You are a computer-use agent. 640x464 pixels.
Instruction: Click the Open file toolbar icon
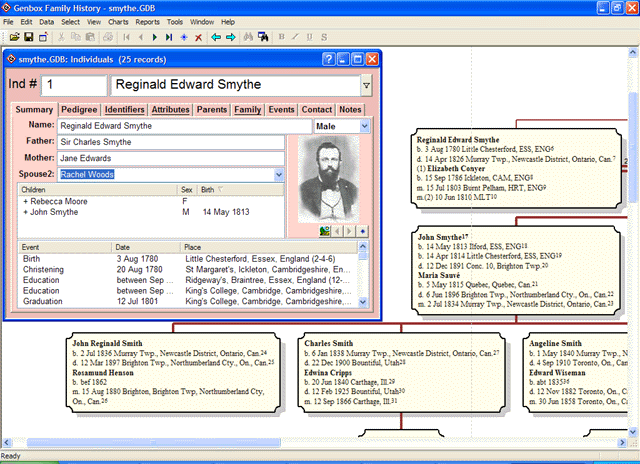click(14, 37)
